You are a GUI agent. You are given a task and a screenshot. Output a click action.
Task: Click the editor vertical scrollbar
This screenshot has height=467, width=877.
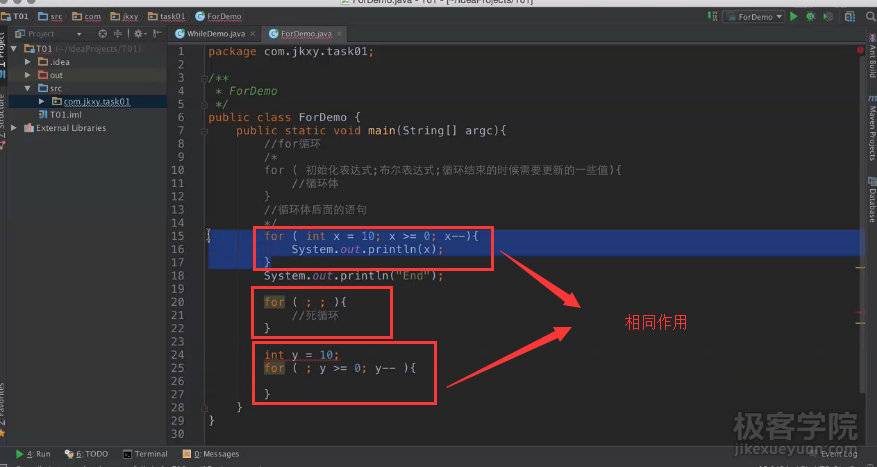tap(861, 224)
